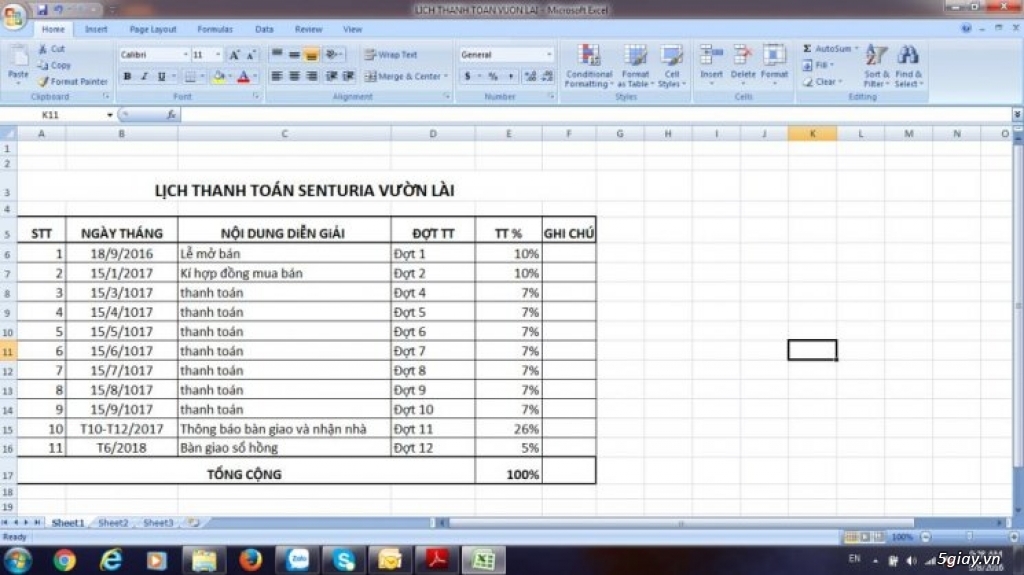The height and width of the screenshot is (575, 1024).
Task: Toggle middle vertical align
Action: tap(295, 55)
